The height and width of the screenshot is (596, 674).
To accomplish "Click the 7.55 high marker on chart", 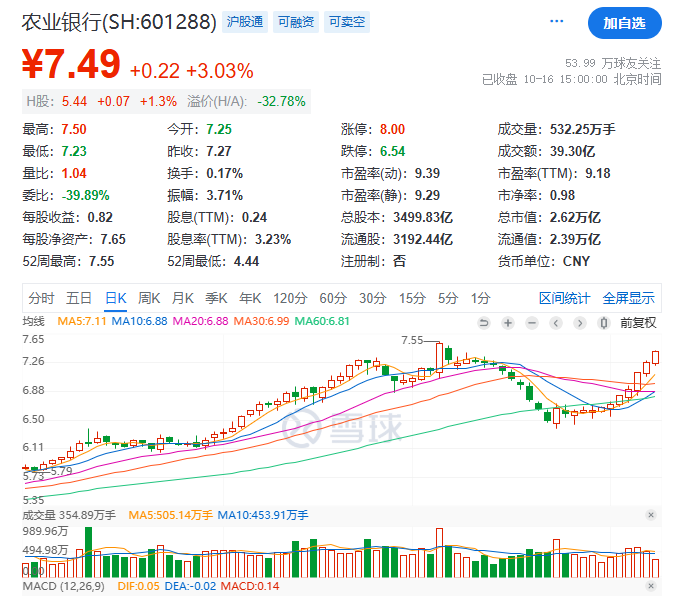I will pos(412,340).
